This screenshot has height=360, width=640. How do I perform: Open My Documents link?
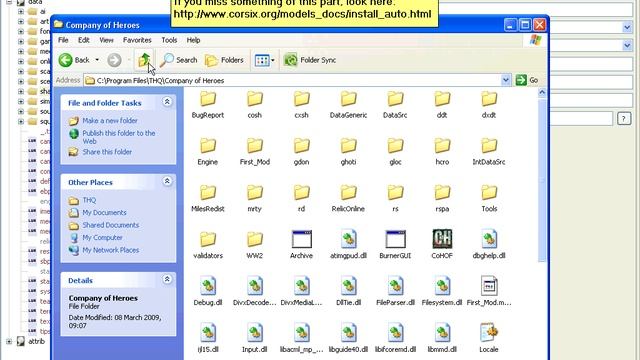pyautogui.click(x=104, y=213)
